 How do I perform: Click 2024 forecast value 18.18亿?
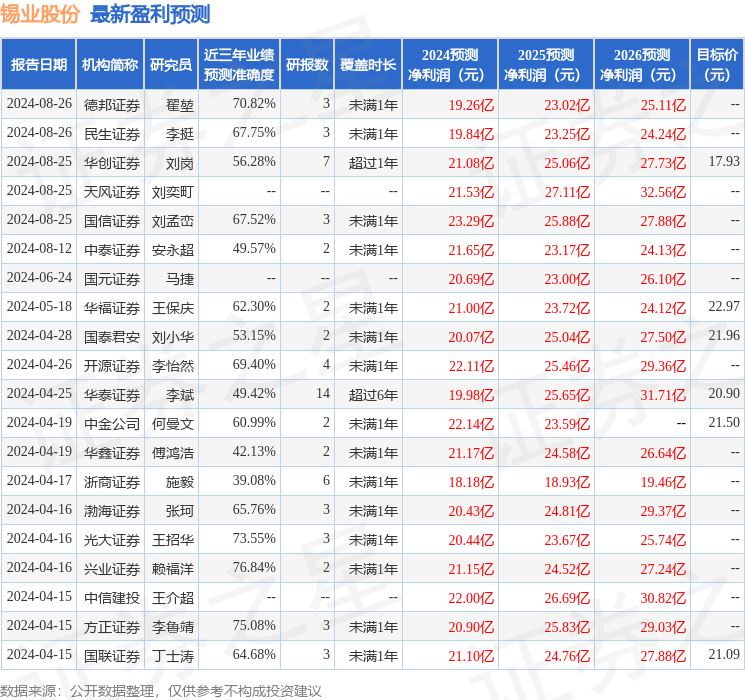[471, 482]
